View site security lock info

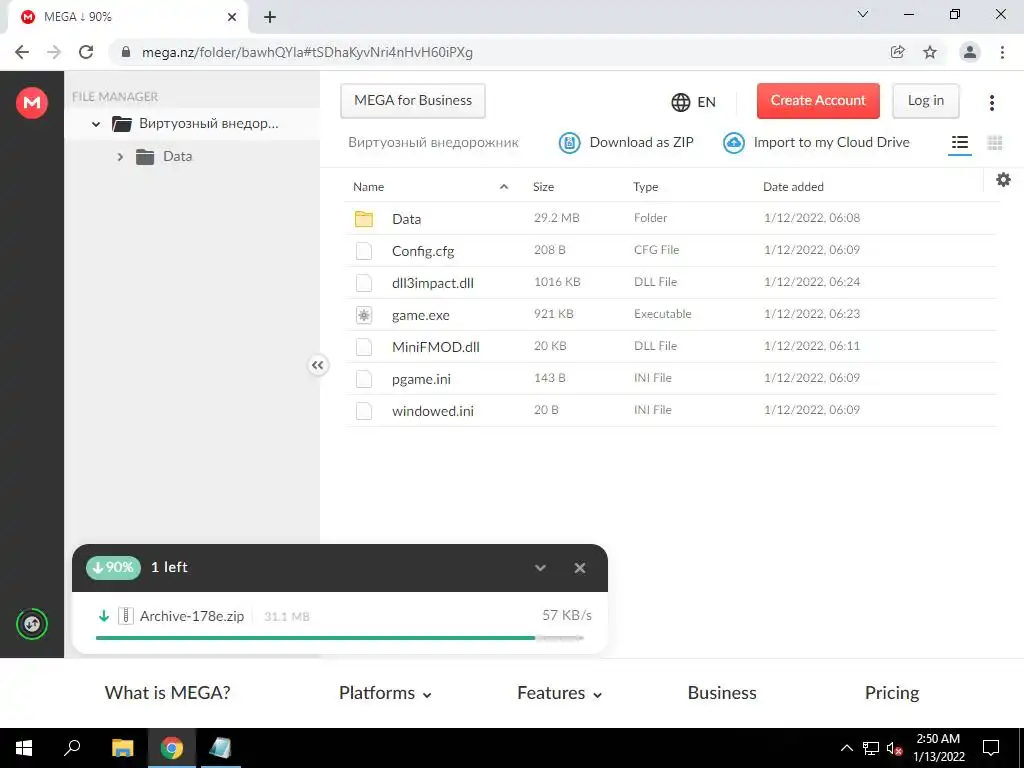[x=126, y=52]
